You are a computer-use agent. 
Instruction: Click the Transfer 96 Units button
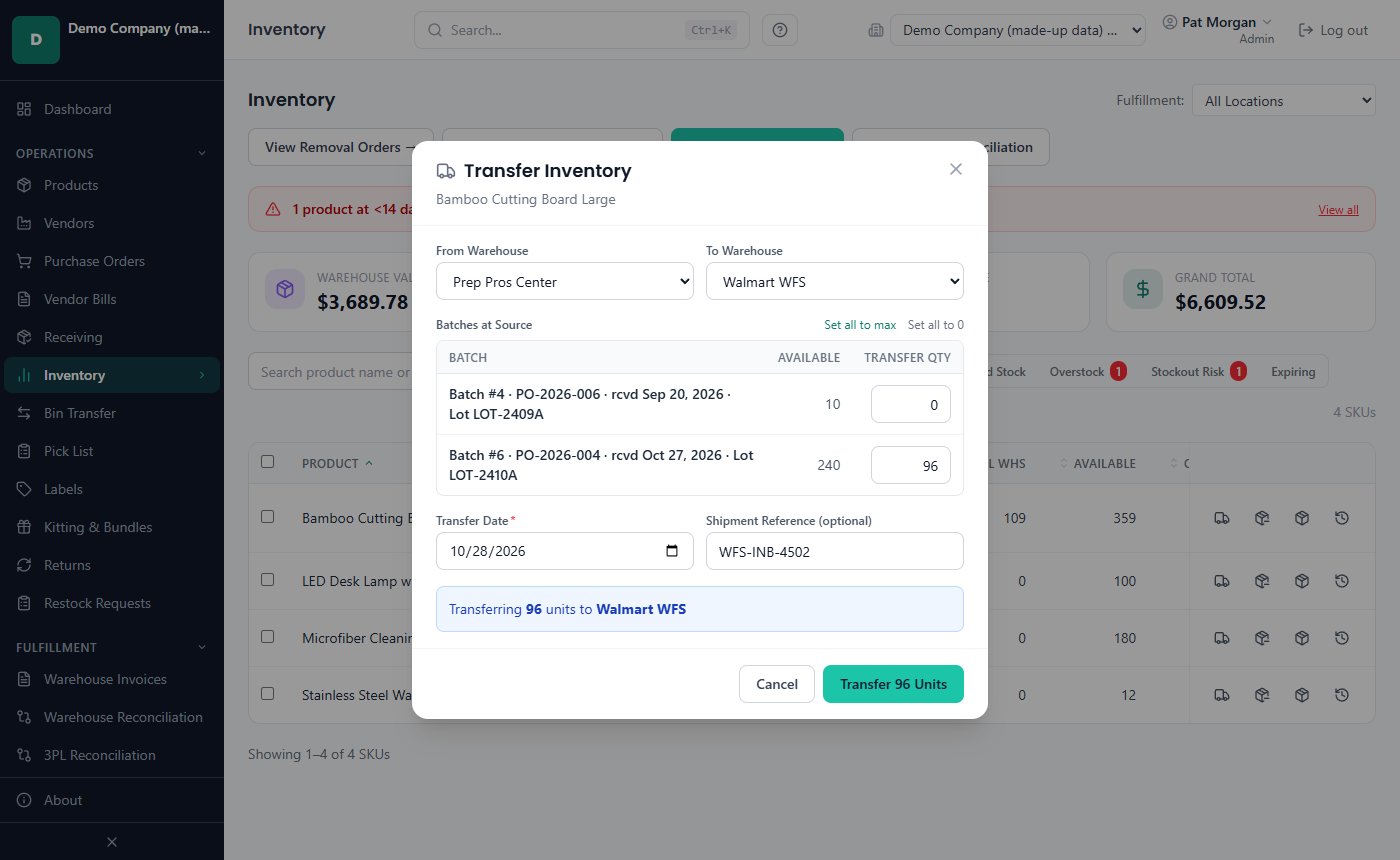point(893,684)
